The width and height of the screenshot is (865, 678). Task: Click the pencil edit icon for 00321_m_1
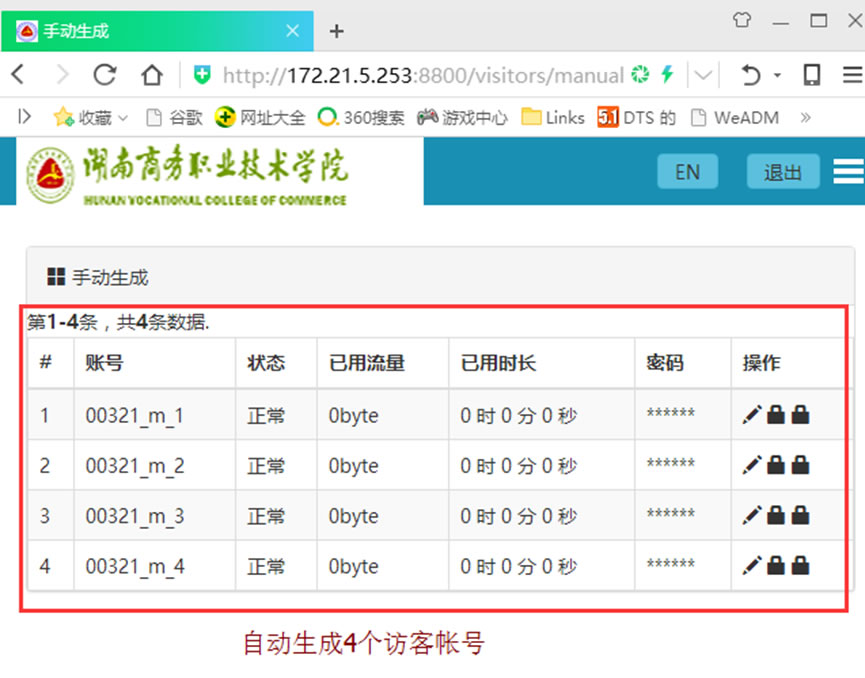click(752, 415)
